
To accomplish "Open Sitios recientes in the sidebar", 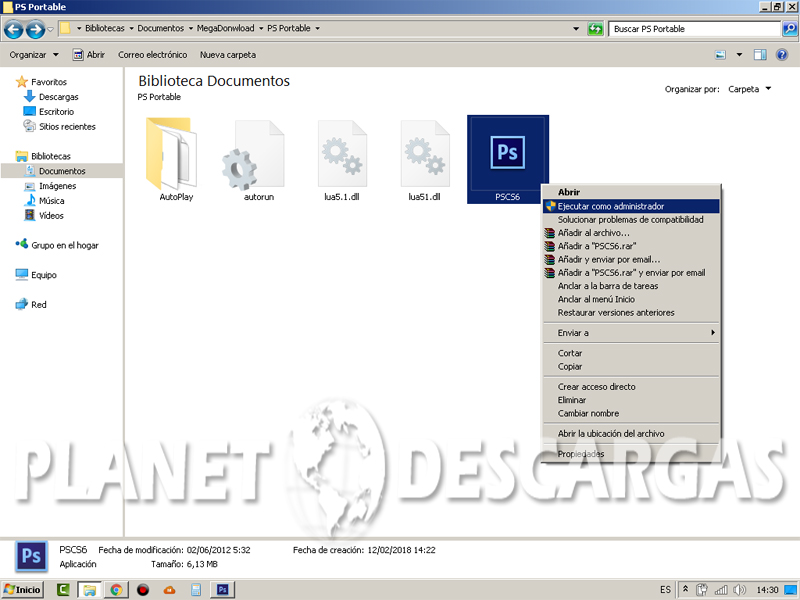I will pos(67,127).
